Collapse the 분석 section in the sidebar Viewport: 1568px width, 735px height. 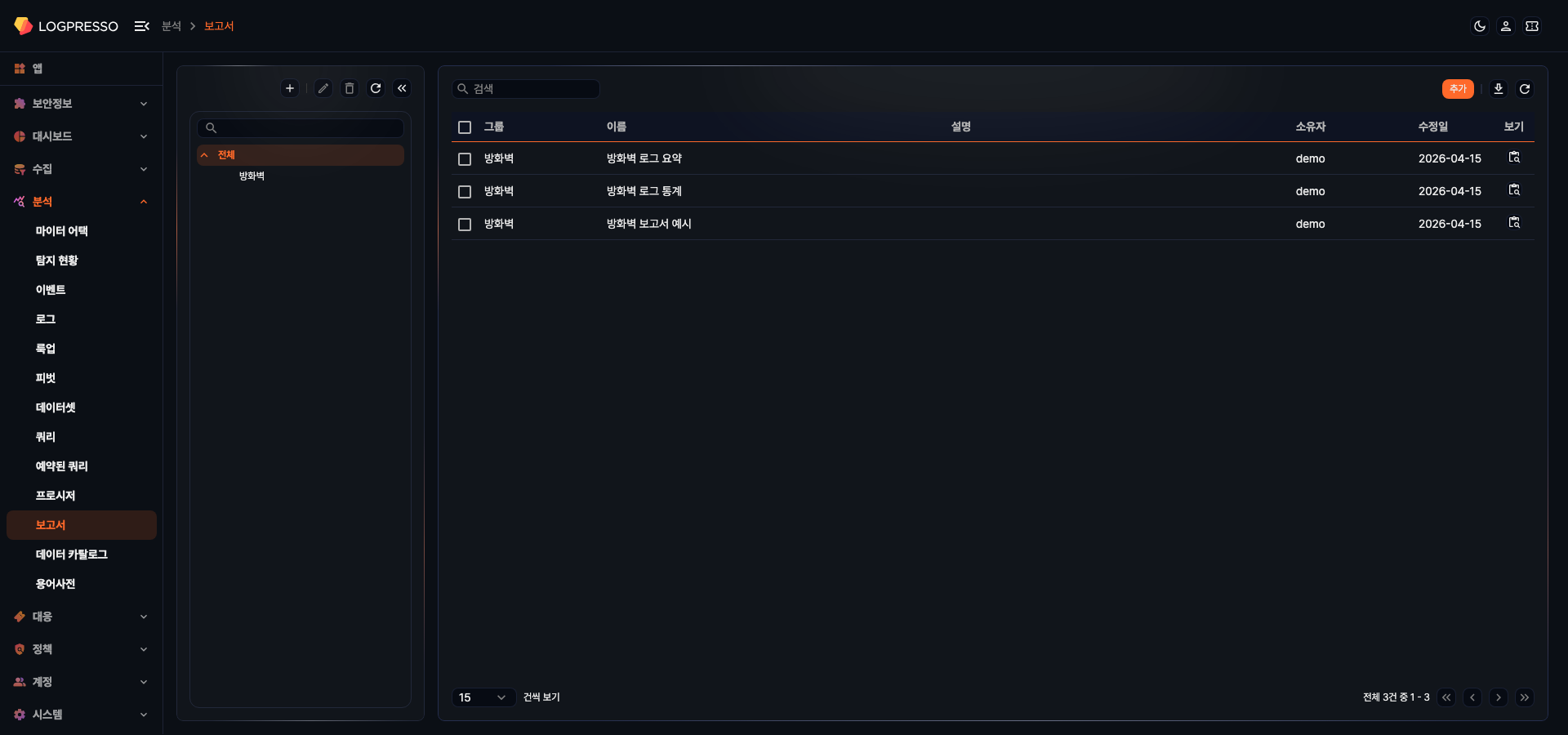point(144,202)
